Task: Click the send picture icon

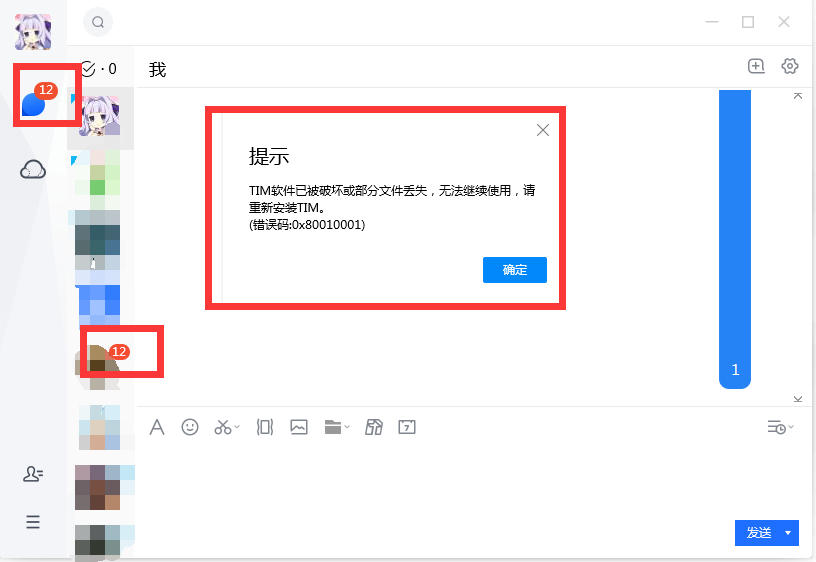Action: pyautogui.click(x=299, y=427)
